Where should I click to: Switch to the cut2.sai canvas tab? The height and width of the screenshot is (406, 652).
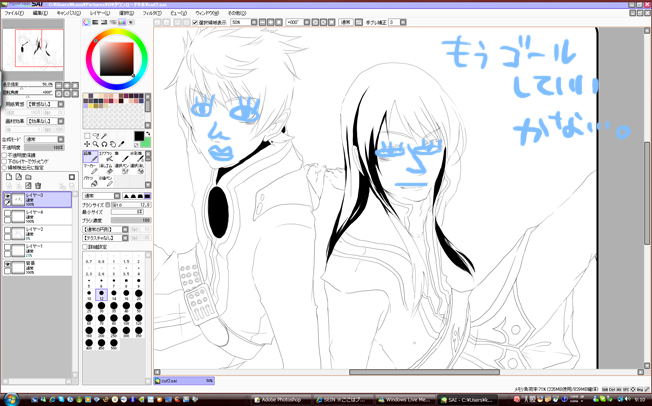point(184,381)
